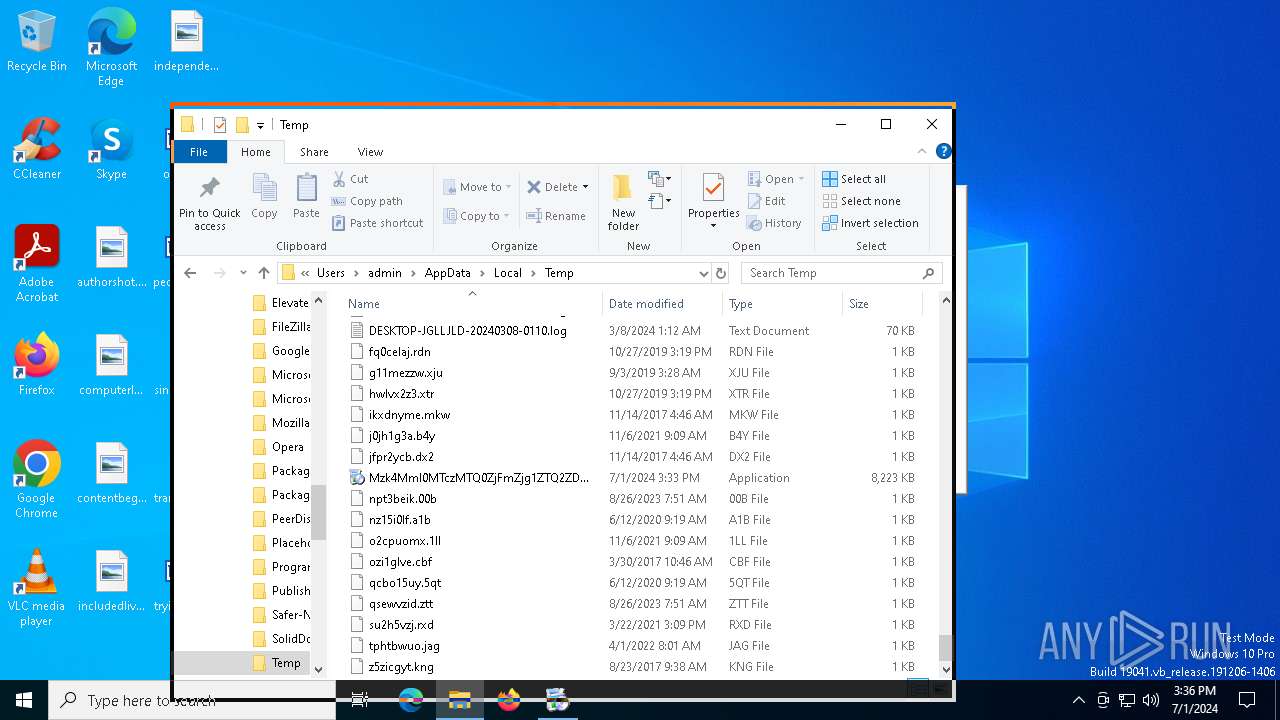1280x720 pixels.
Task: Open Adobe Acrobat desktop shortcut
Action: 37,264
